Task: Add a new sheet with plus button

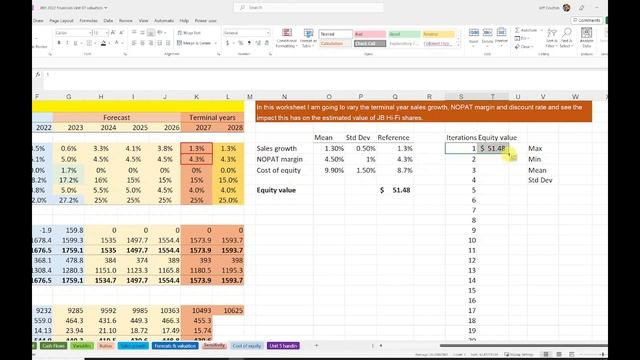Action: (x=316, y=346)
